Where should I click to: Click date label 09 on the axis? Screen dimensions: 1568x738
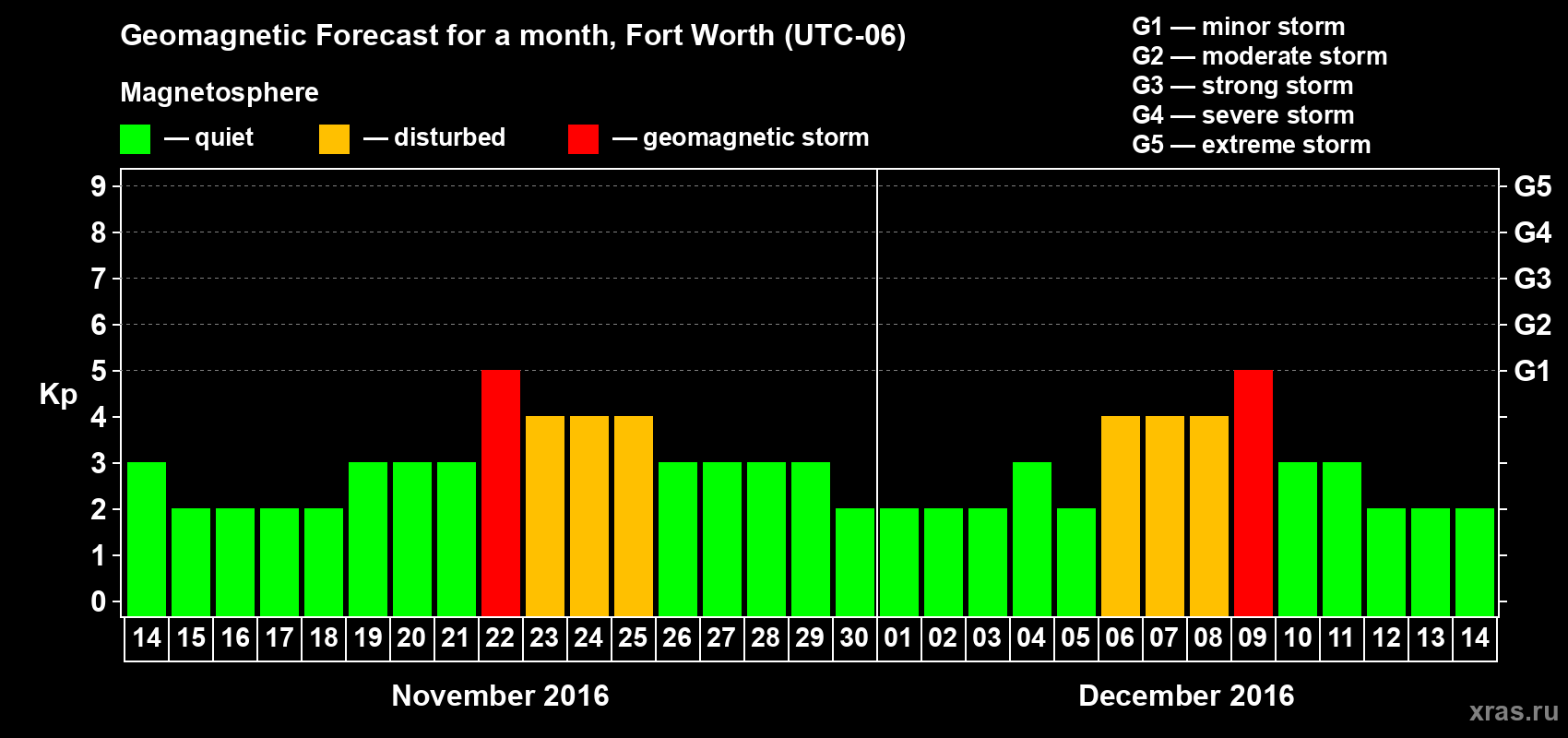[1253, 637]
